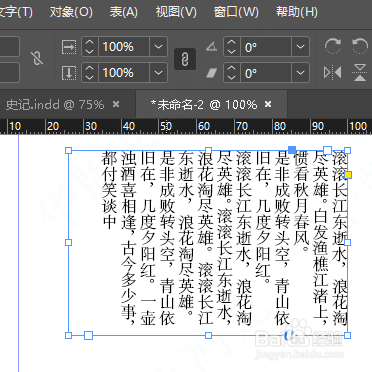Click the text frame out port at bottom left
This screenshot has width=372, height=372.
coord(88,335)
